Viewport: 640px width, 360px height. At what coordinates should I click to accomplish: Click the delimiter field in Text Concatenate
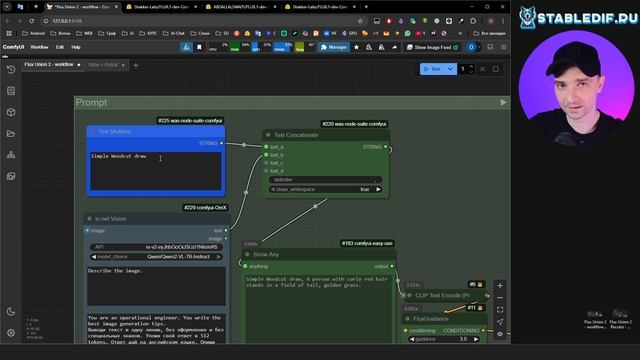tap(326, 180)
